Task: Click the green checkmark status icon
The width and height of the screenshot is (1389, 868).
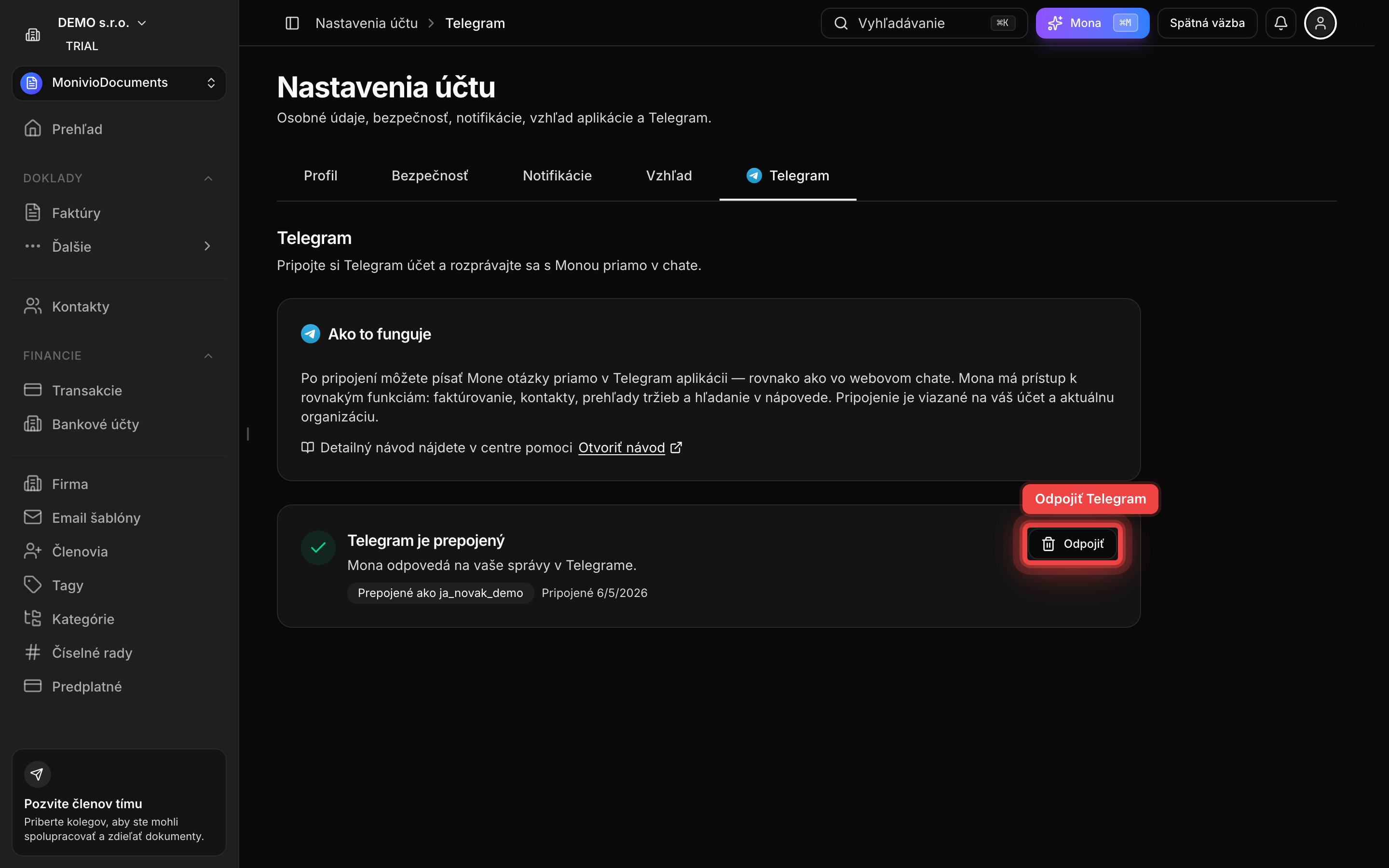Action: click(x=318, y=548)
